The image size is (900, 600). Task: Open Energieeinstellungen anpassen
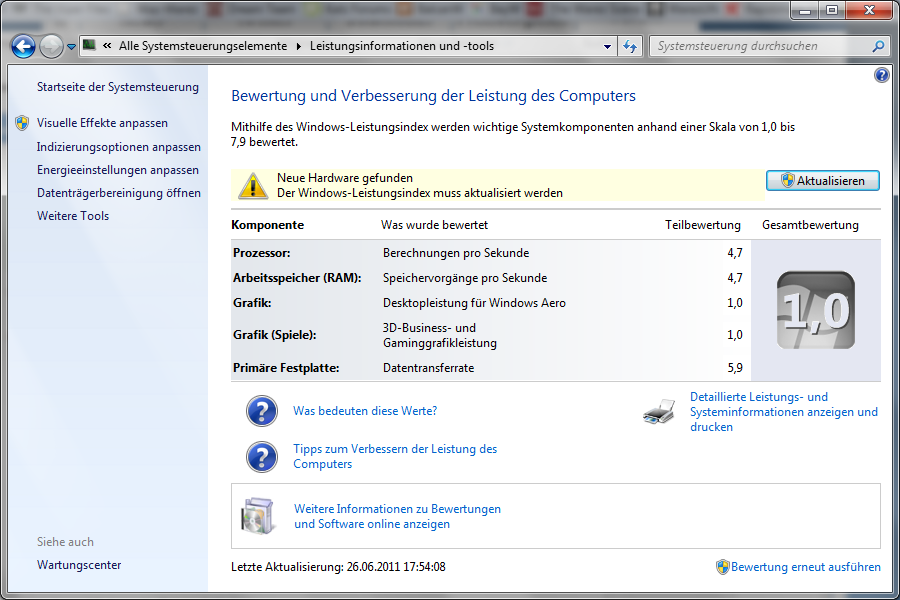[118, 170]
